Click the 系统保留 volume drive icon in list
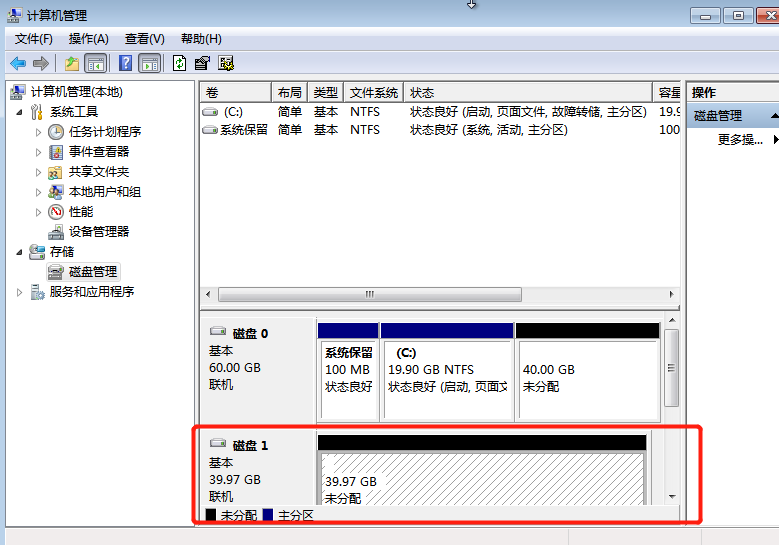This screenshot has height=545, width=779. pos(210,130)
